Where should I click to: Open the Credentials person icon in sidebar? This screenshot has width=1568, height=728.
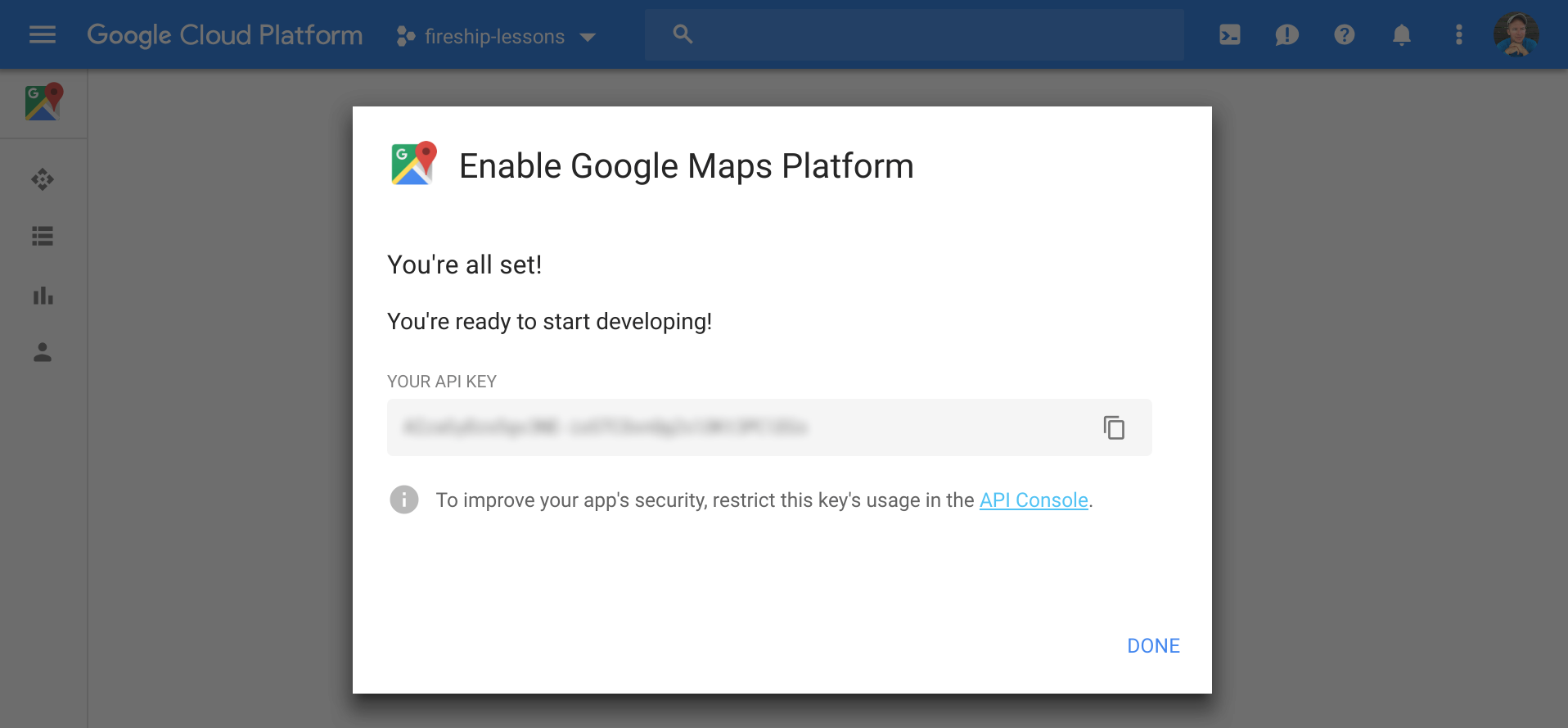pos(43,354)
